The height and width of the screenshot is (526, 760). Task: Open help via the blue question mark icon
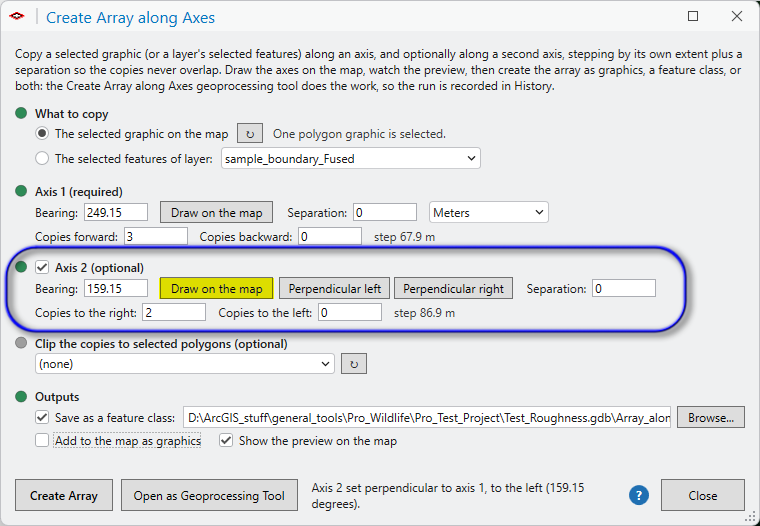pos(639,495)
